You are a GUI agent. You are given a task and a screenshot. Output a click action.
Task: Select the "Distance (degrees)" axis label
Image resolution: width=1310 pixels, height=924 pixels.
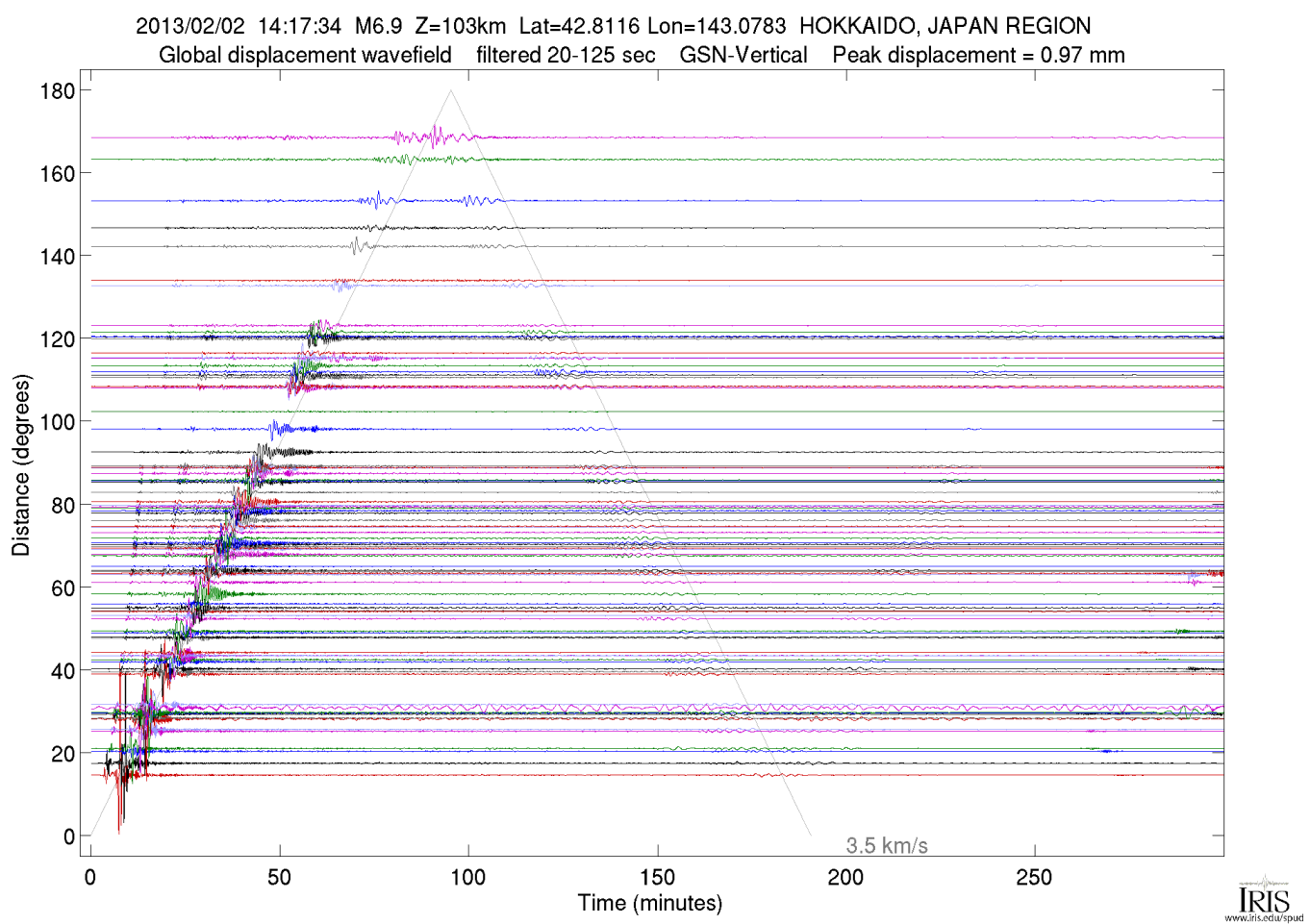(x=21, y=465)
